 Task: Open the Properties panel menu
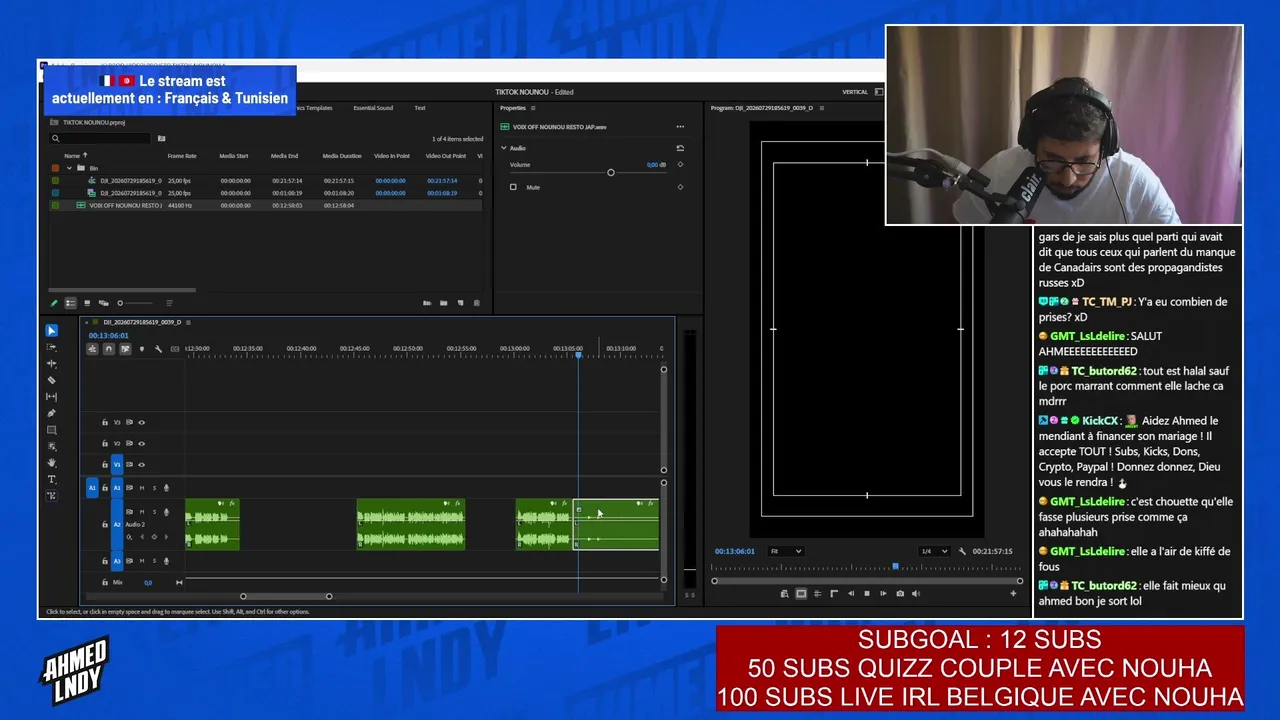click(x=533, y=108)
